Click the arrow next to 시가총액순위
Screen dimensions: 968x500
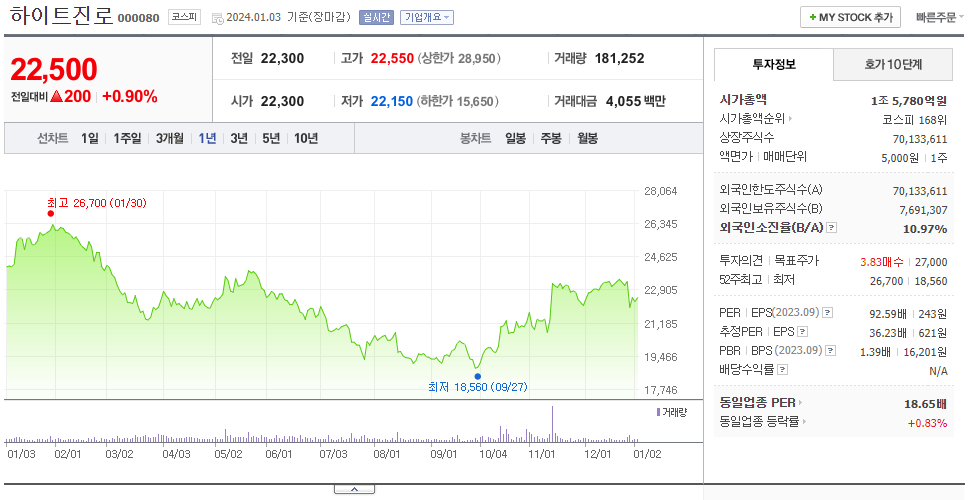click(x=790, y=119)
